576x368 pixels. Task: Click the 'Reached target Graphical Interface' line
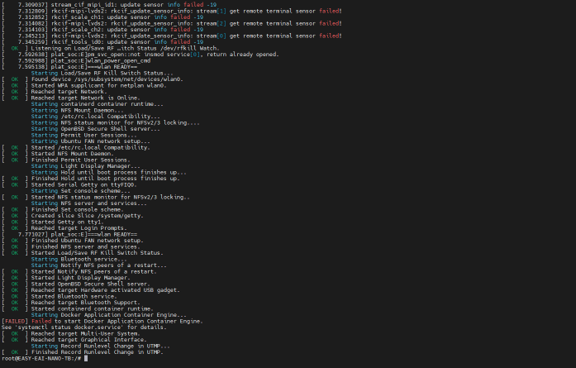tap(74, 340)
